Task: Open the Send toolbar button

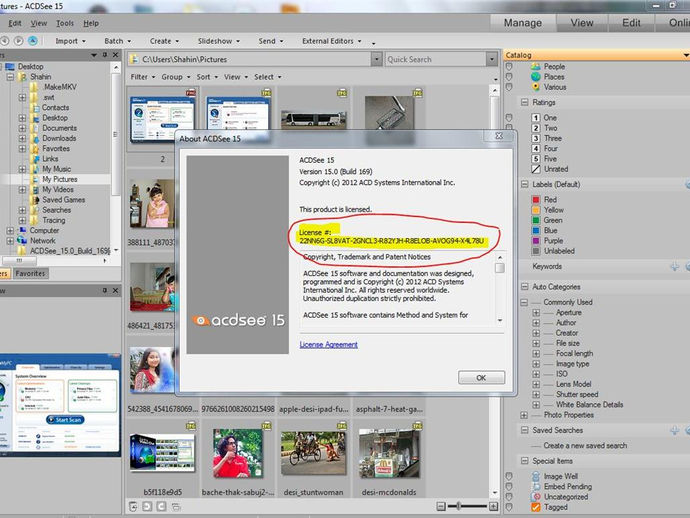Action: 271,41
